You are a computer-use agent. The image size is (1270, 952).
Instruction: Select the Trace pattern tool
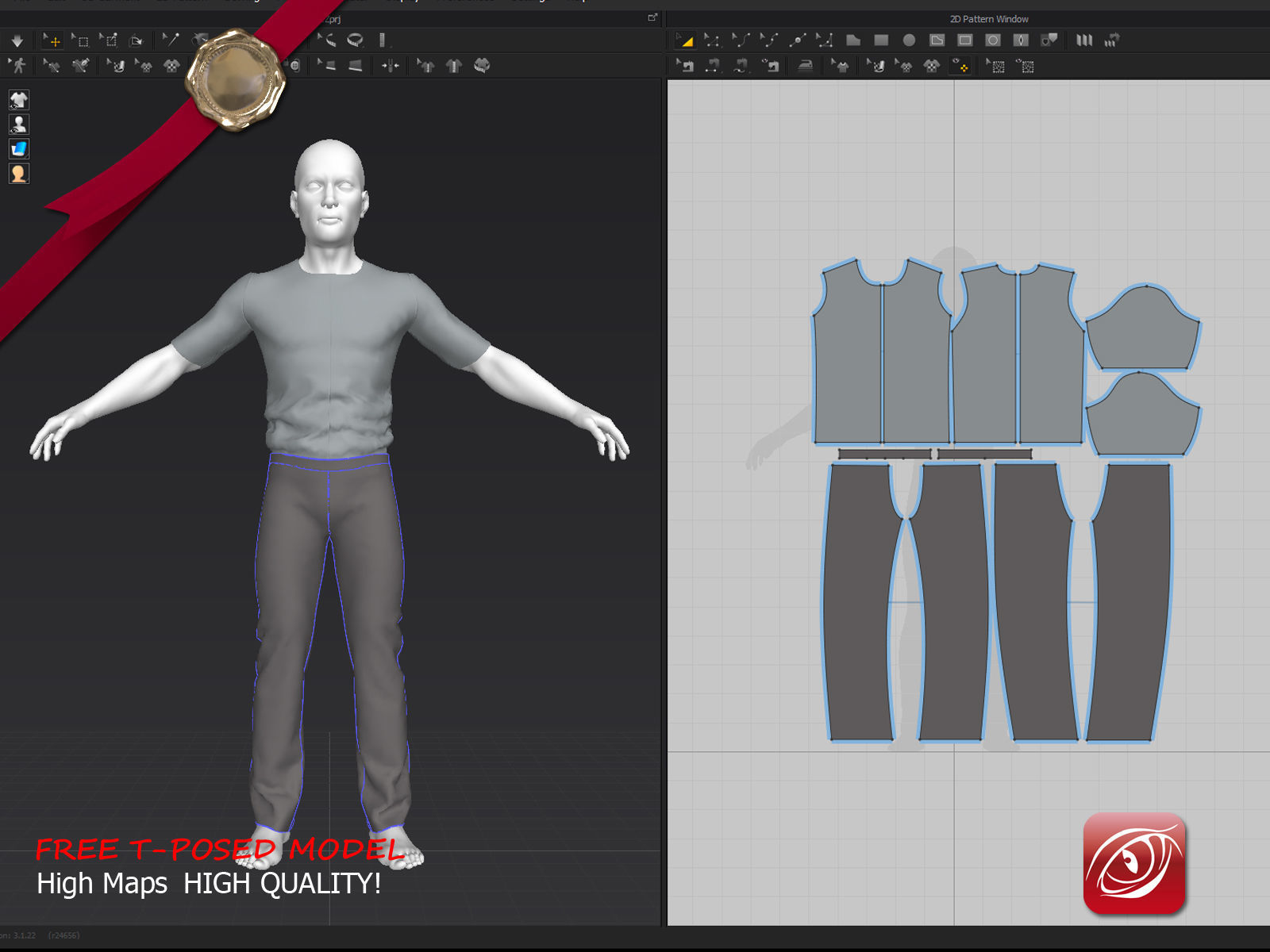pos(1049,40)
